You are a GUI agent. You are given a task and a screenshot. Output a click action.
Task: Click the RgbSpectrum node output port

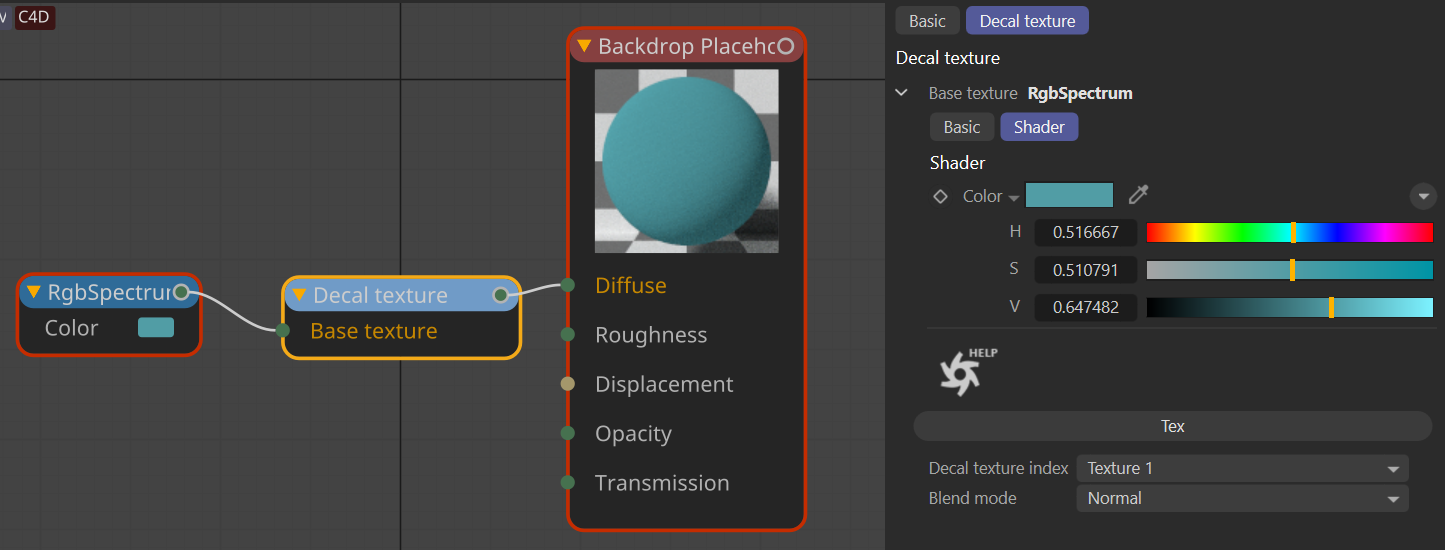181,292
